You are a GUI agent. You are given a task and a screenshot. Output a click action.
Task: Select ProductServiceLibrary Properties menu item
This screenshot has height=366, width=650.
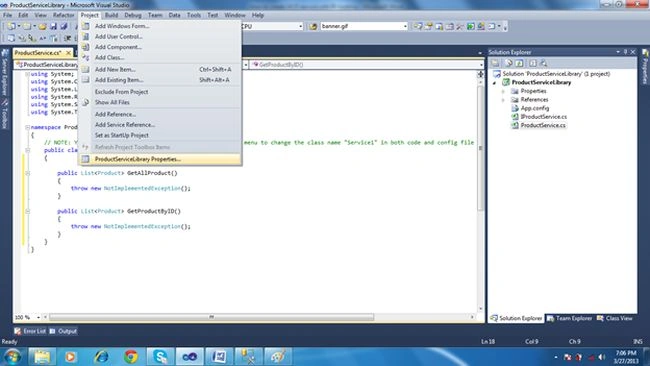pos(160,159)
